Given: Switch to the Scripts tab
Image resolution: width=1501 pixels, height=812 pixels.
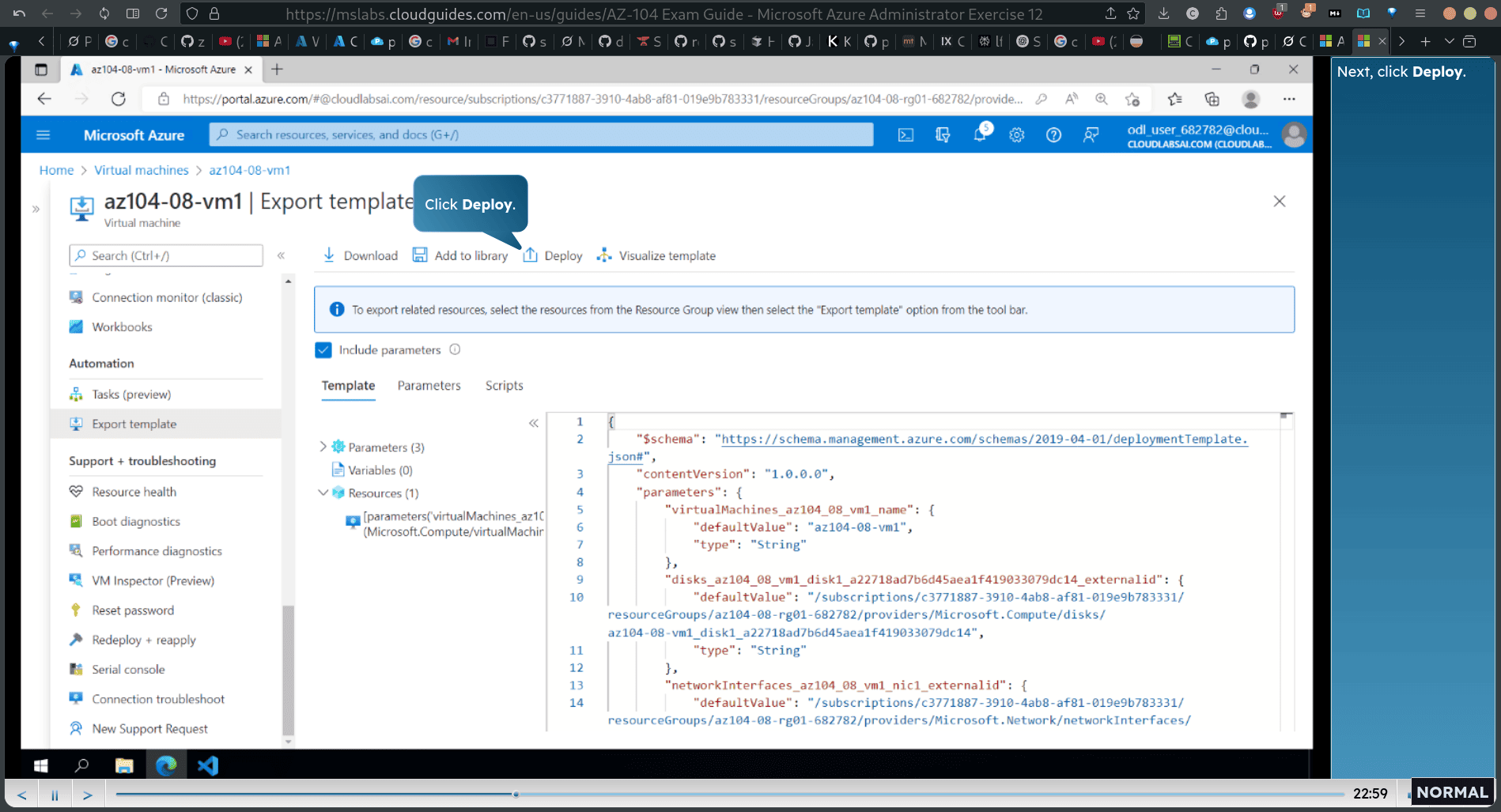Looking at the screenshot, I should click(x=504, y=386).
